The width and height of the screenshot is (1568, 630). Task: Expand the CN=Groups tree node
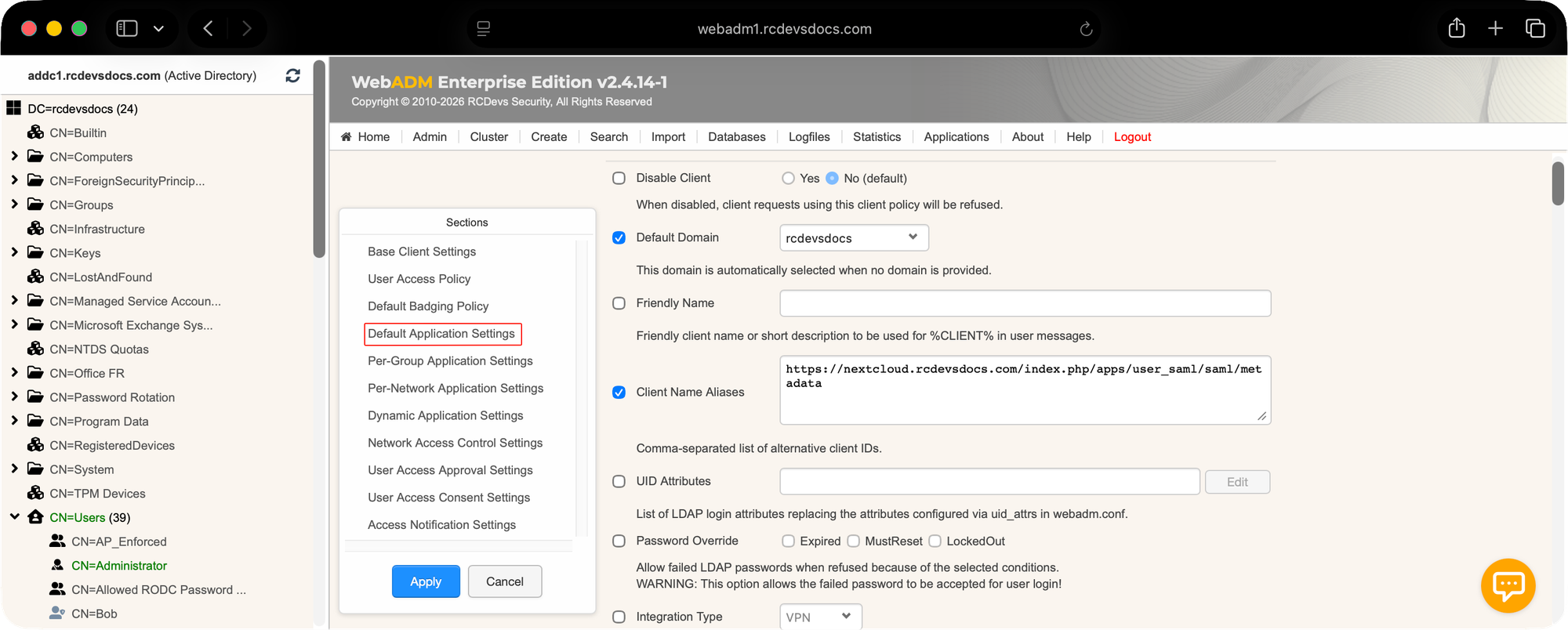point(14,204)
